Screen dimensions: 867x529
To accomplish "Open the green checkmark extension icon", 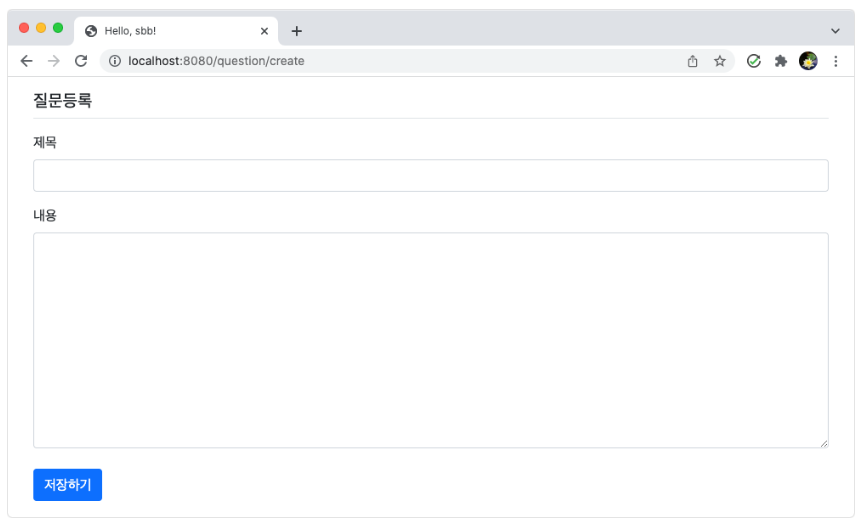I will 754,61.
